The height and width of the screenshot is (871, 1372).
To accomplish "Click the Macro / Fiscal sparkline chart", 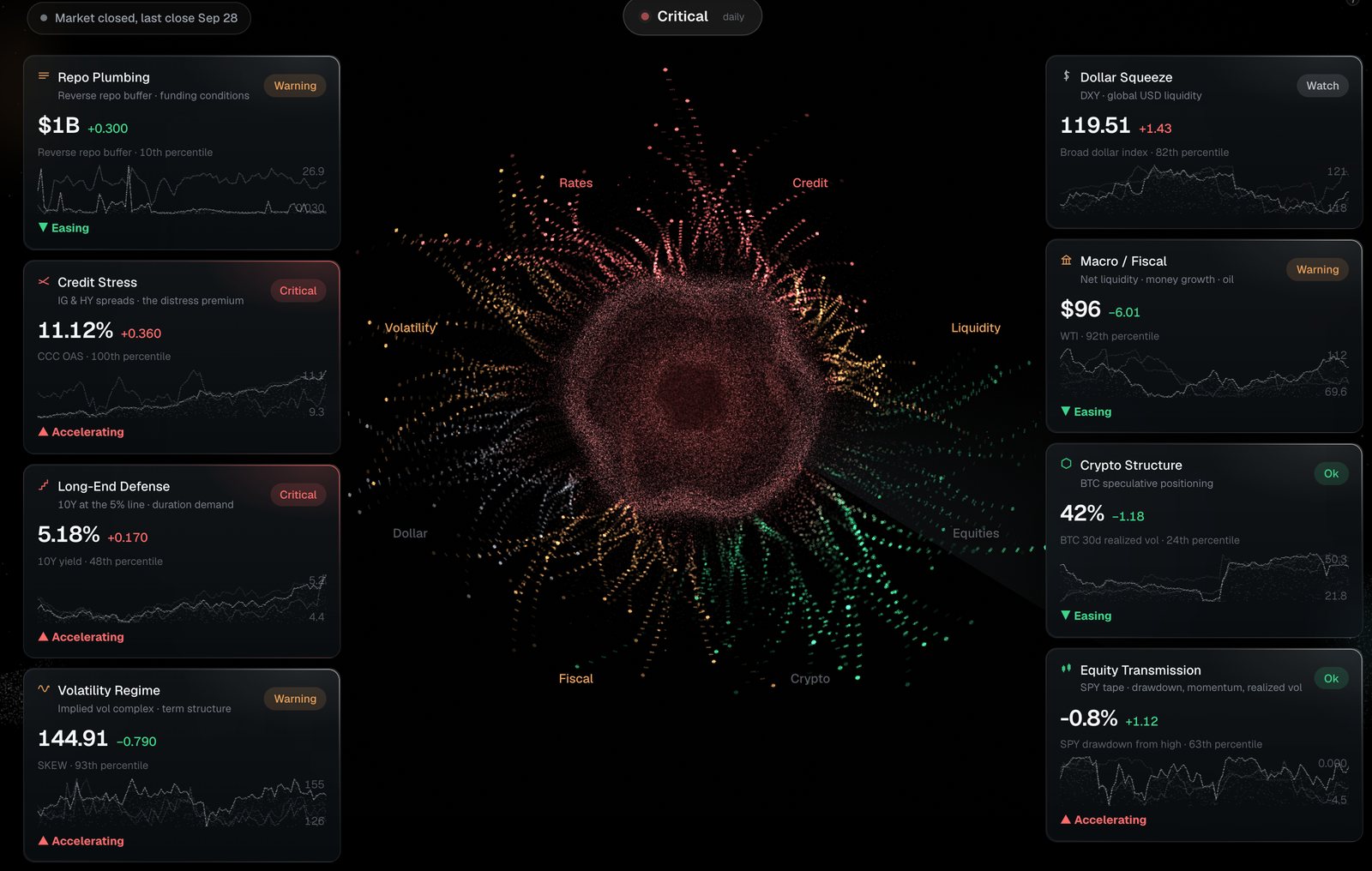I will [x=1204, y=374].
